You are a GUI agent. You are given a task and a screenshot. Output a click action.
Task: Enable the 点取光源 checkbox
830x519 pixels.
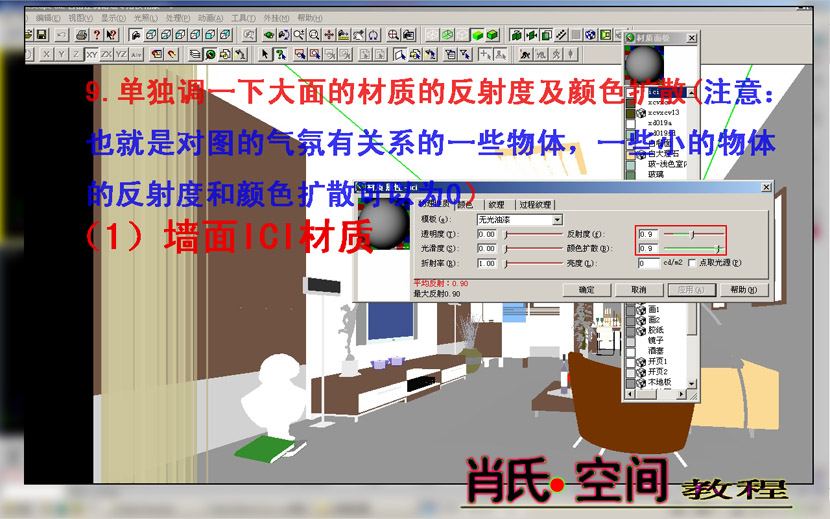click(692, 263)
